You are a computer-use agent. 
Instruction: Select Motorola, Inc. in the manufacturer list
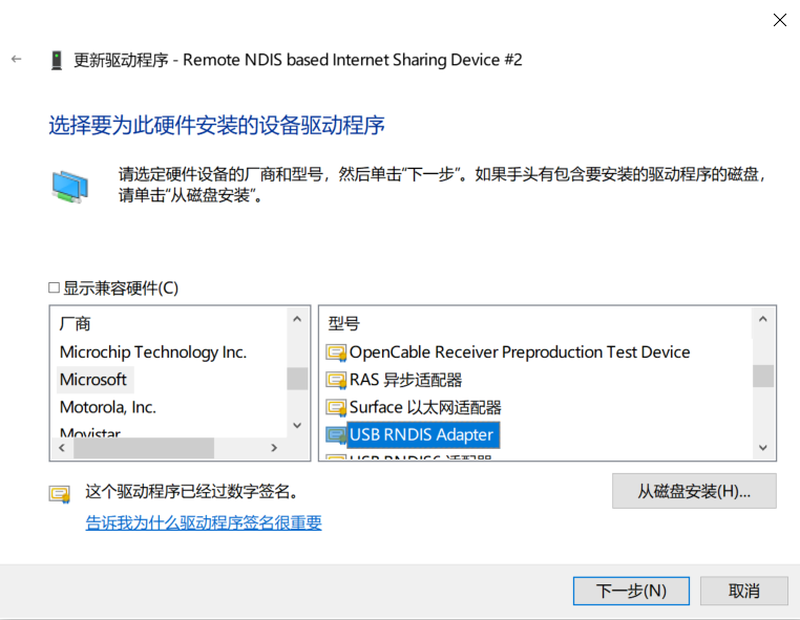click(108, 407)
